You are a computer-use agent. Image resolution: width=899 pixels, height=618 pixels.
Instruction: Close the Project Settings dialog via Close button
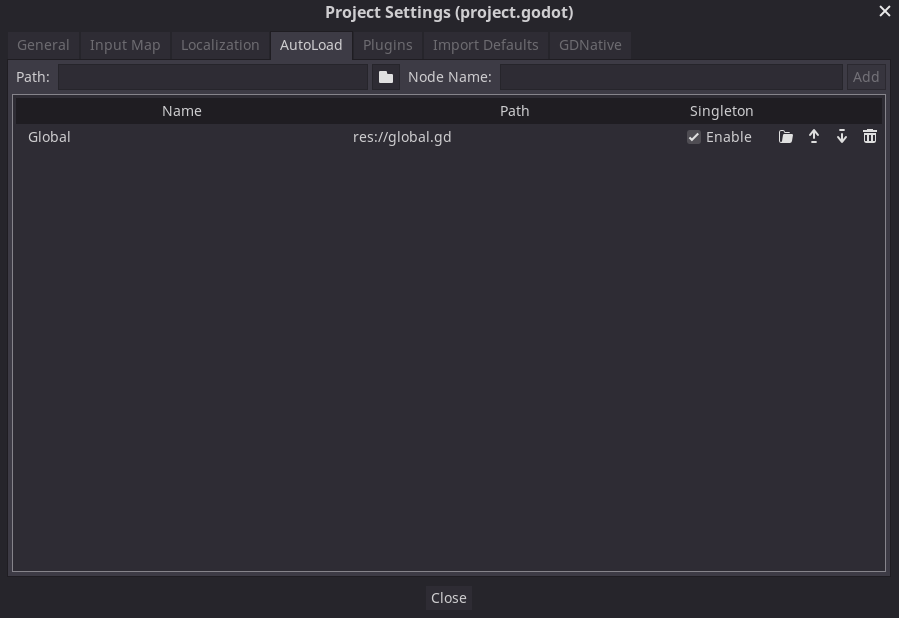448,598
